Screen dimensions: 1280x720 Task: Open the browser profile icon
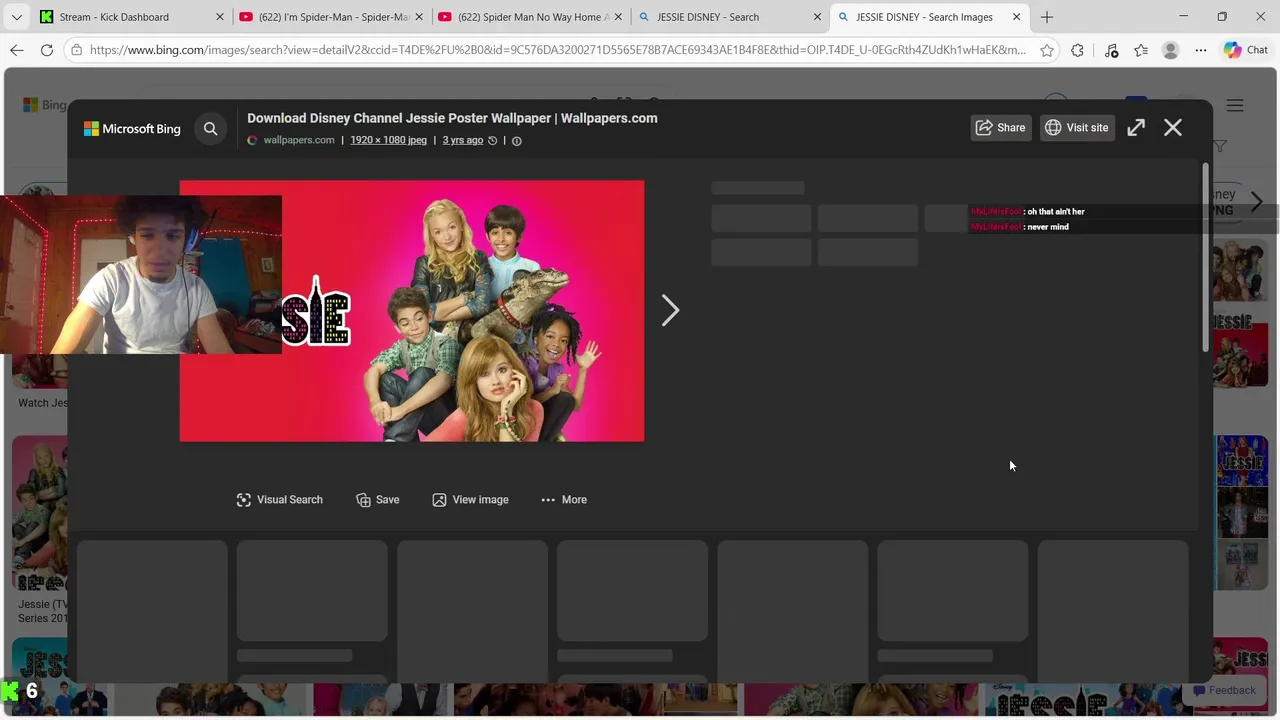1171,50
